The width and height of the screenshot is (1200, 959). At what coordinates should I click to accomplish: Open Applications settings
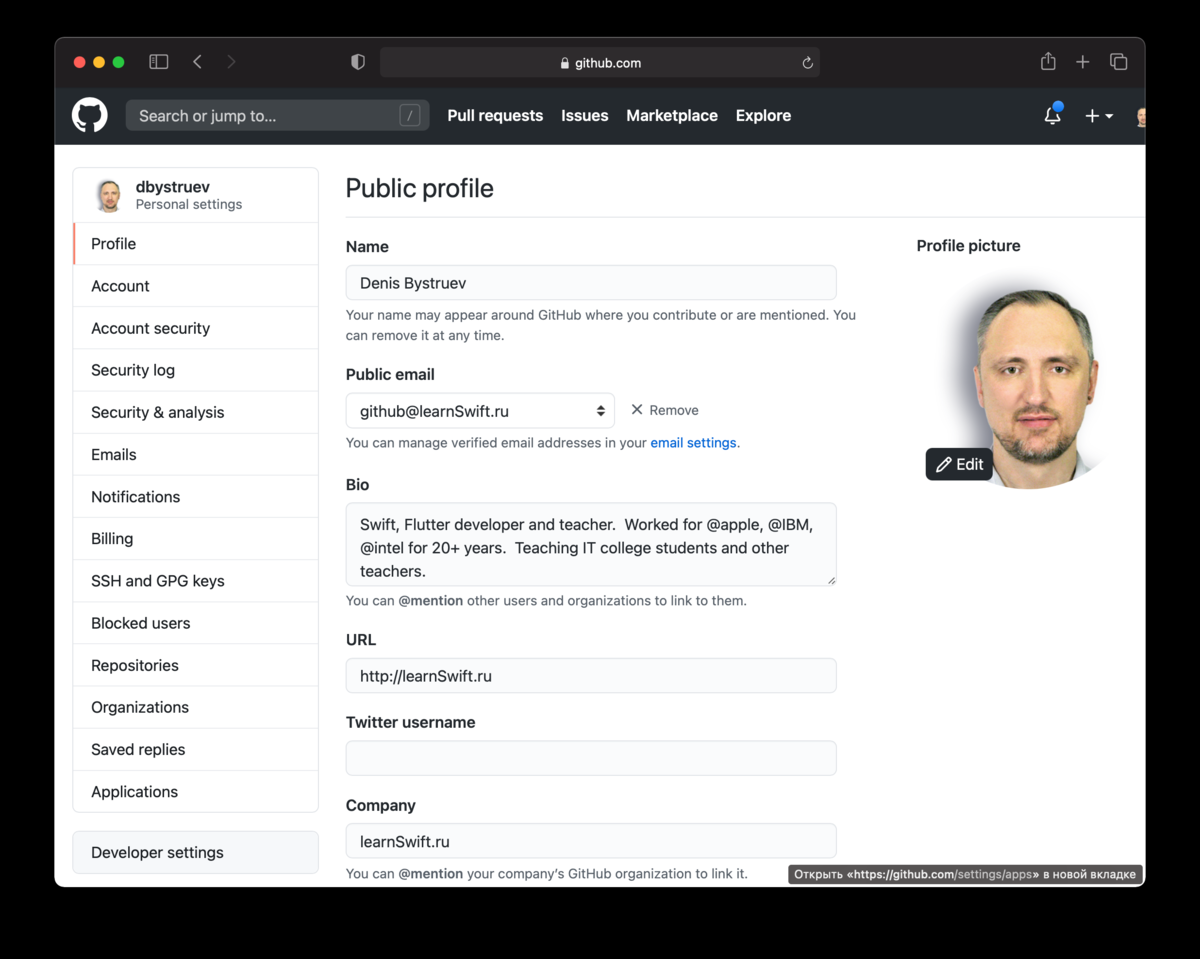tap(196, 791)
